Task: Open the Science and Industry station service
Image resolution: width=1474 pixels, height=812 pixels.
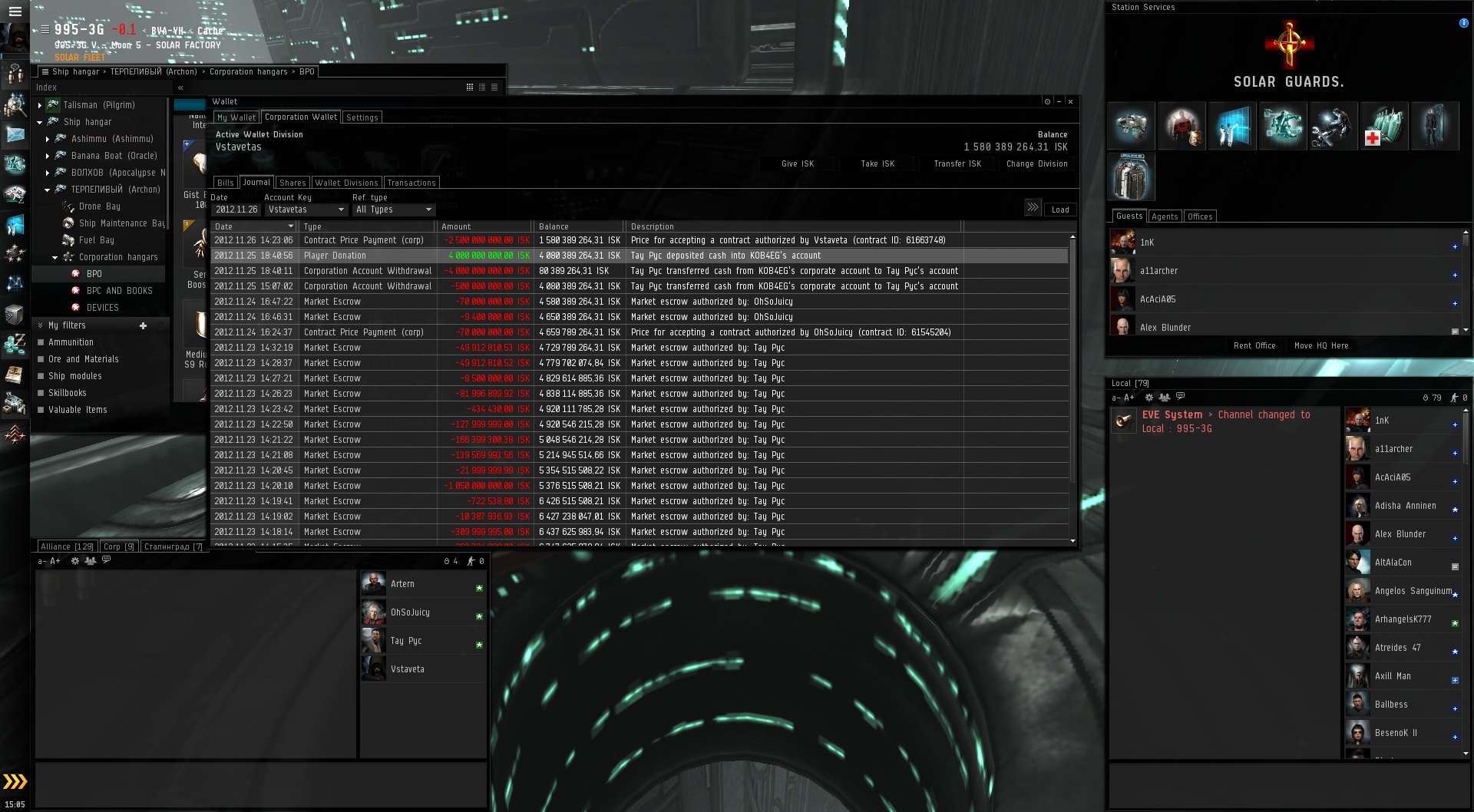Action: 1232,126
